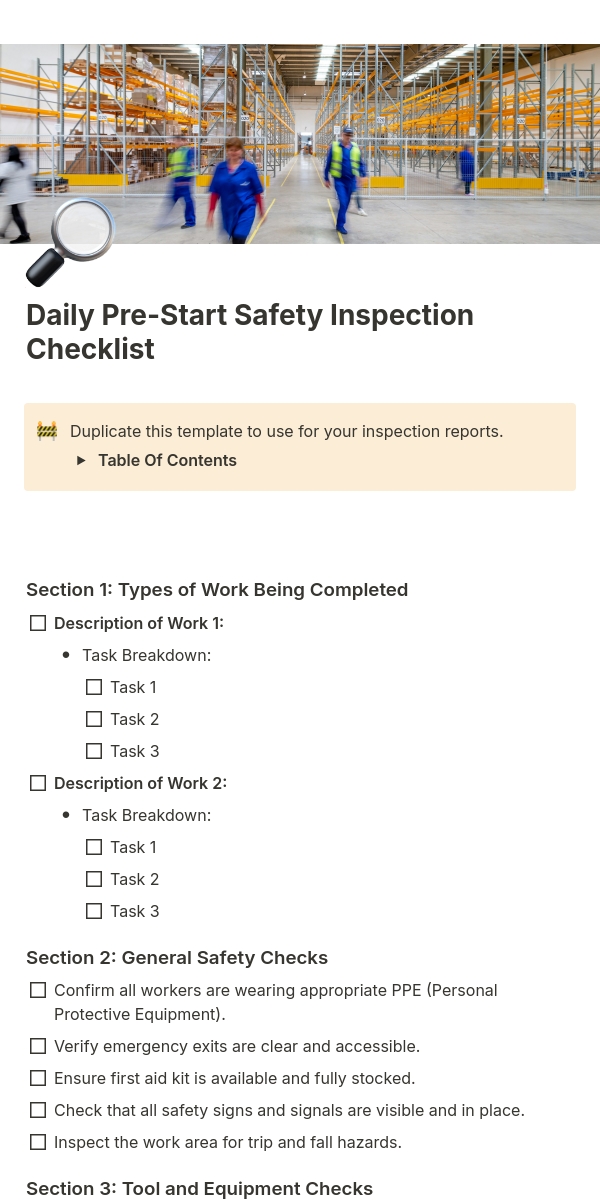
Task: Click the Section 2 General Safety Checks heading
Action: tap(177, 958)
